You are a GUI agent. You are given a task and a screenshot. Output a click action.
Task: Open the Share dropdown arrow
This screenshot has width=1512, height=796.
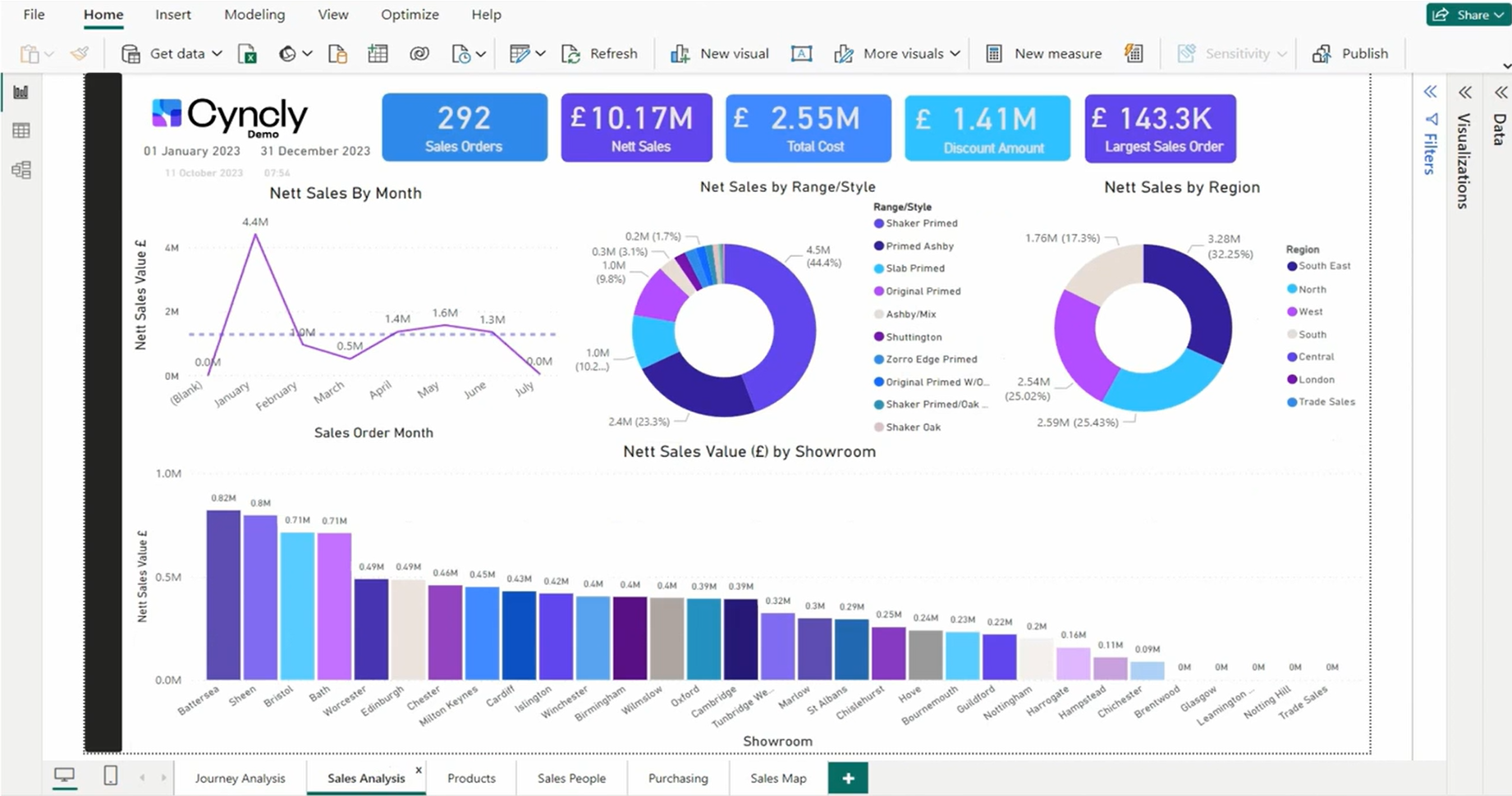1499,15
